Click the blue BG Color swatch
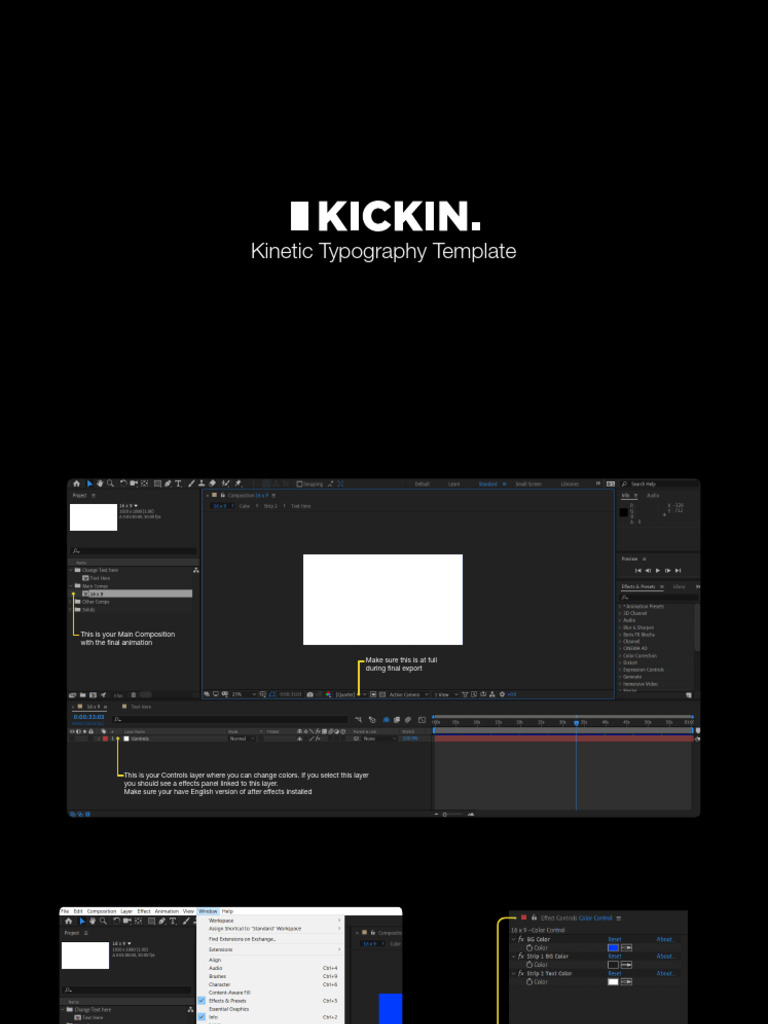The height and width of the screenshot is (1024, 768). (x=613, y=948)
